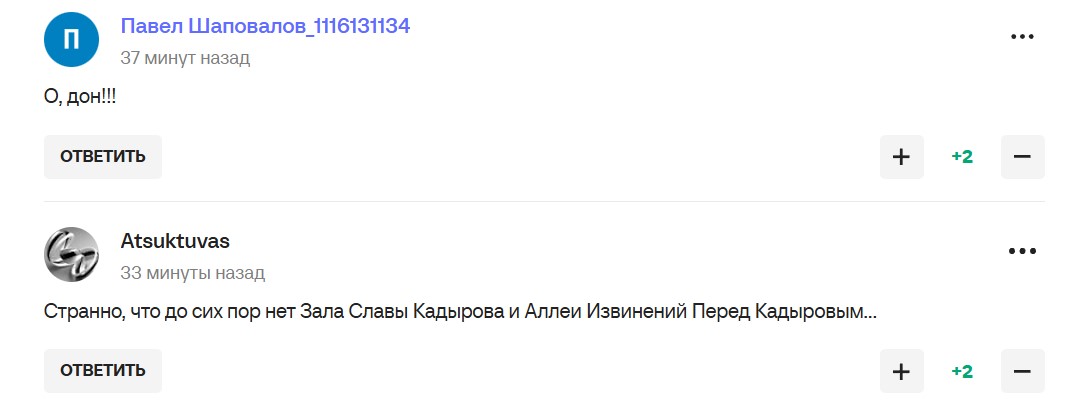
Task: Open three-dot menu on Atsuktuvas's comment
Action: [x=1021, y=252]
